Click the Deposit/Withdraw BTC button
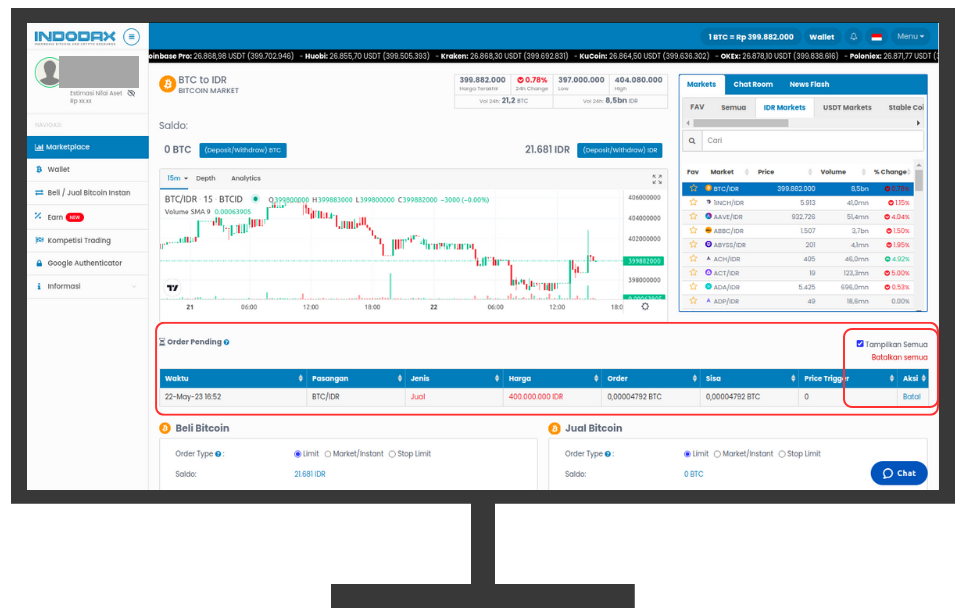Viewport: 963px width, 608px height. point(243,150)
